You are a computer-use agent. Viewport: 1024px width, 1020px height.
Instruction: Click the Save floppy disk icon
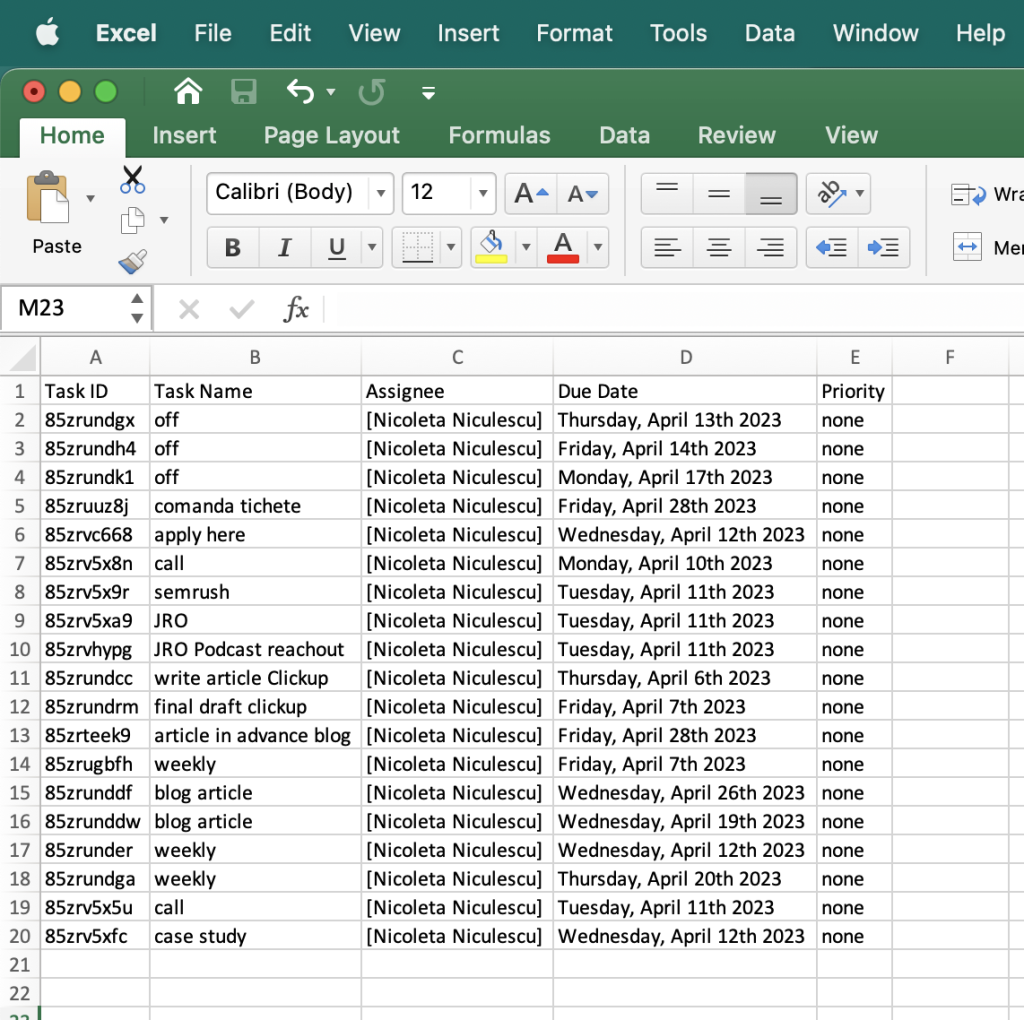(x=244, y=91)
